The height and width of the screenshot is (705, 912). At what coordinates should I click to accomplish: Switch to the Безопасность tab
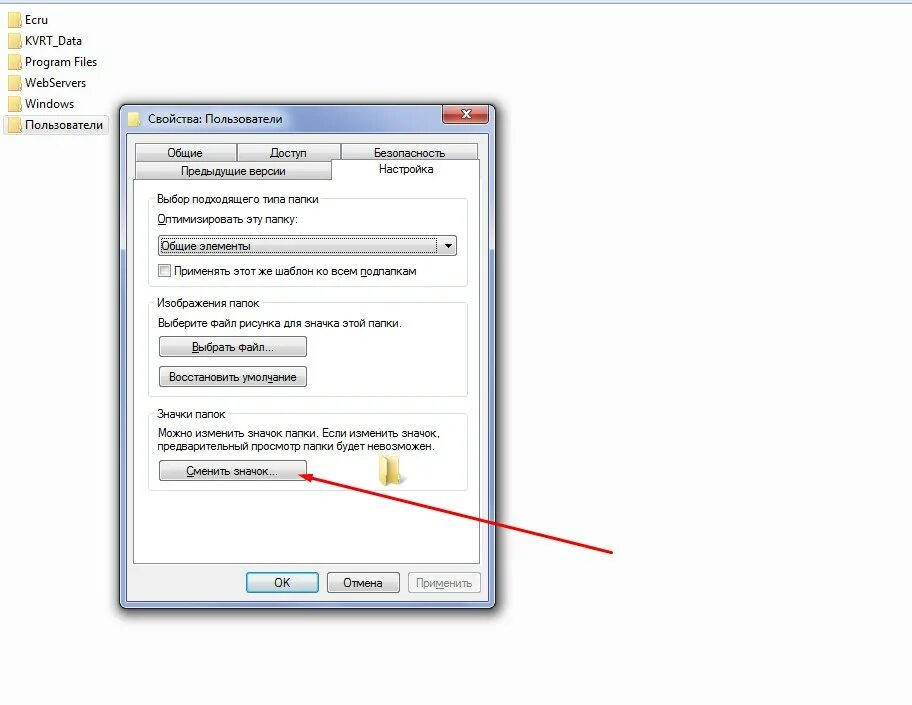tap(409, 152)
